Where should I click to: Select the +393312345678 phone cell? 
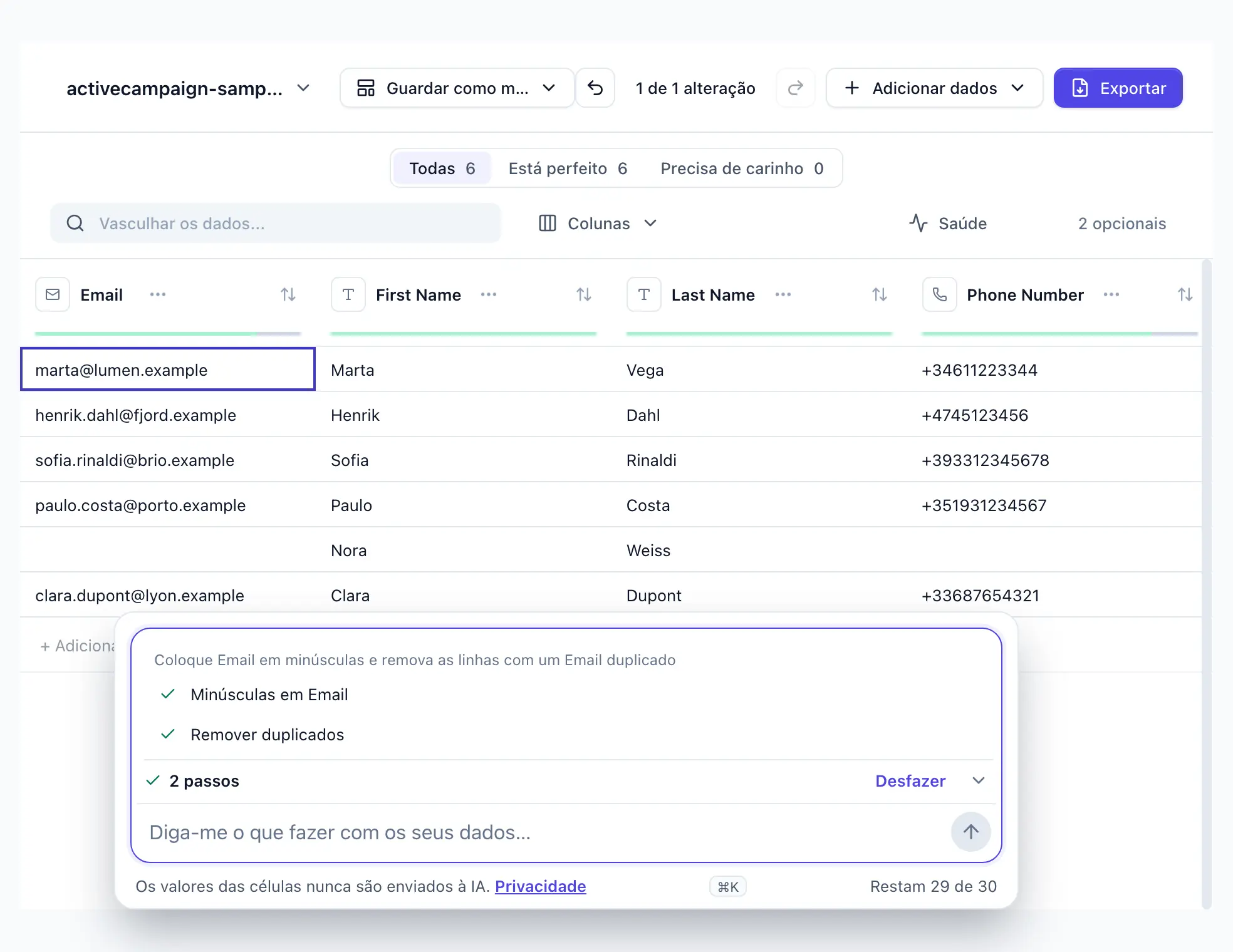pyautogui.click(x=1054, y=460)
